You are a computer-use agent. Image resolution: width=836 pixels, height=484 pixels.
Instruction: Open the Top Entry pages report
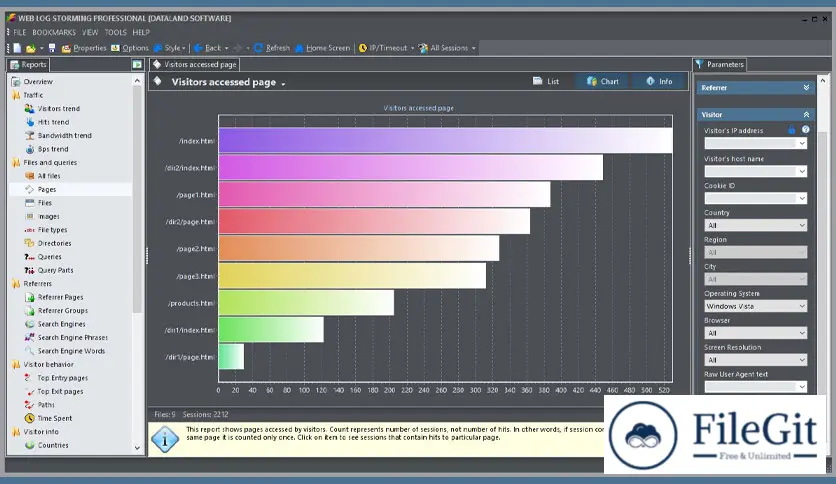coord(62,378)
